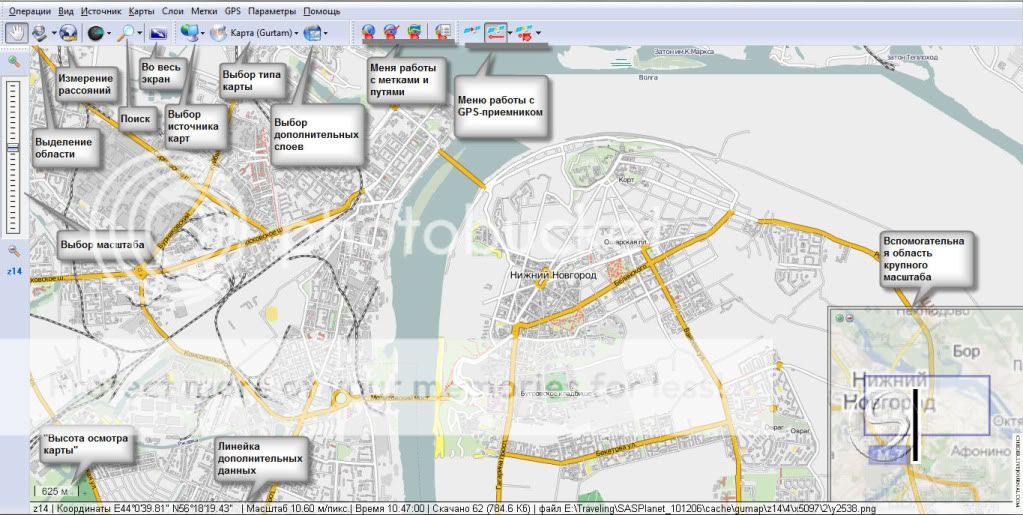
Task: Activate the area selection tool
Action: pos(40,32)
